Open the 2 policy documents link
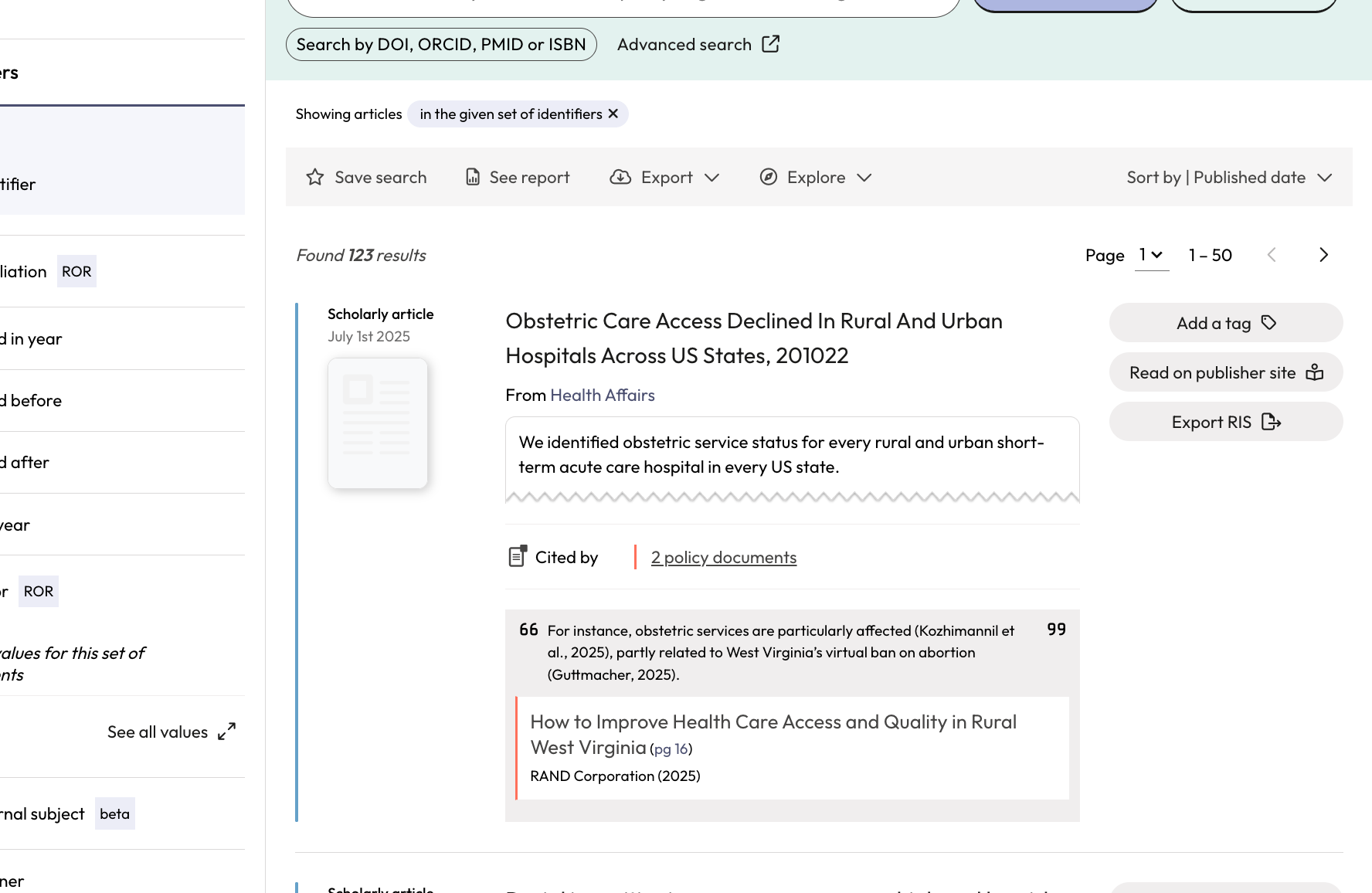1372x893 pixels. coord(723,557)
